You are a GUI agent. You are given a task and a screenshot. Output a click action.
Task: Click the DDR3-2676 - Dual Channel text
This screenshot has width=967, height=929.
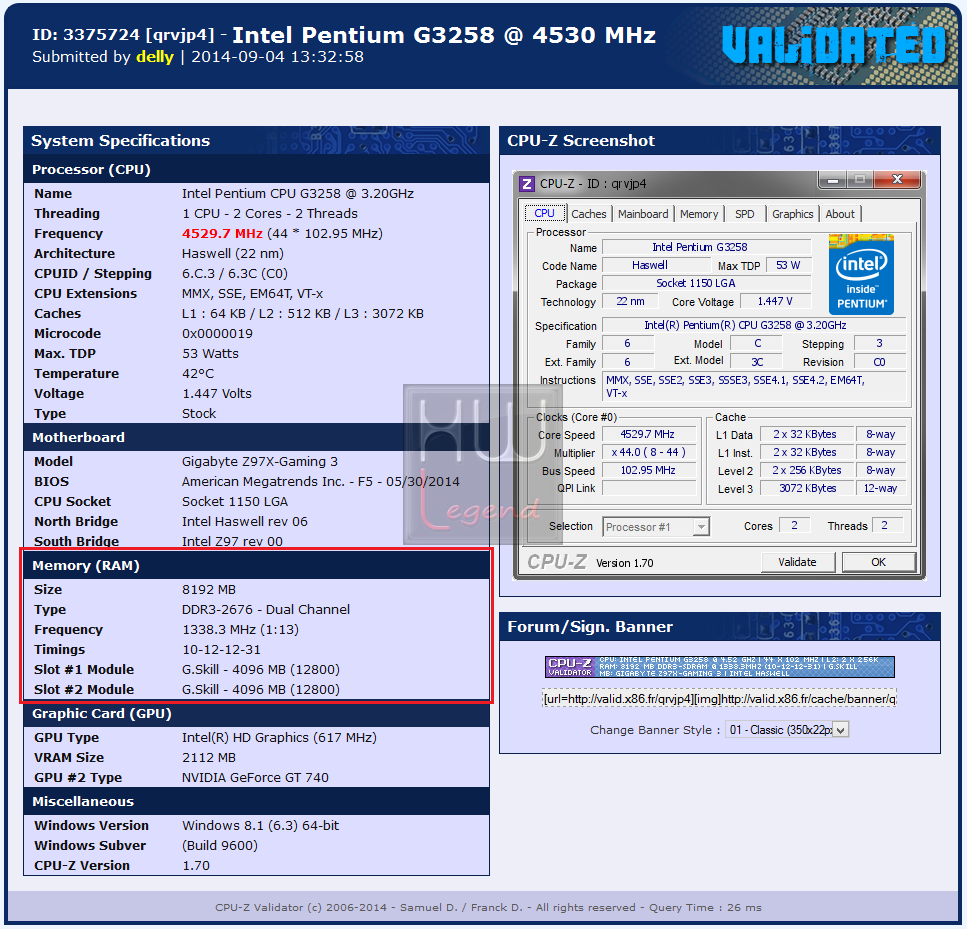266,609
